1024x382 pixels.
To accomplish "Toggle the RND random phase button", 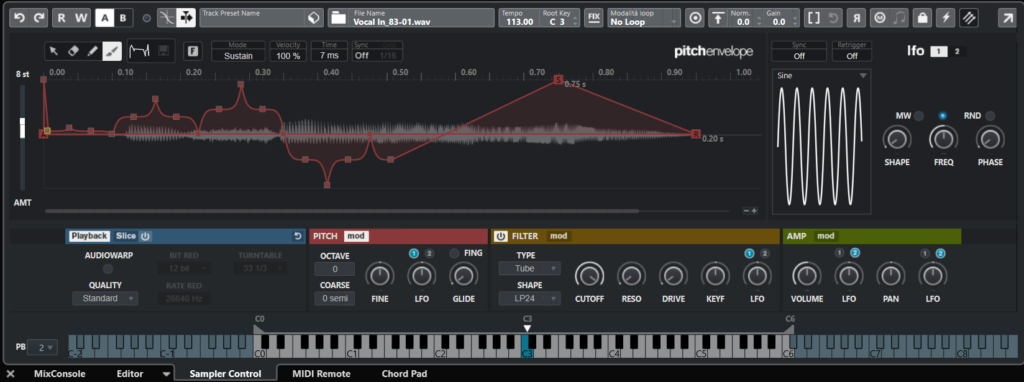I will (991, 116).
